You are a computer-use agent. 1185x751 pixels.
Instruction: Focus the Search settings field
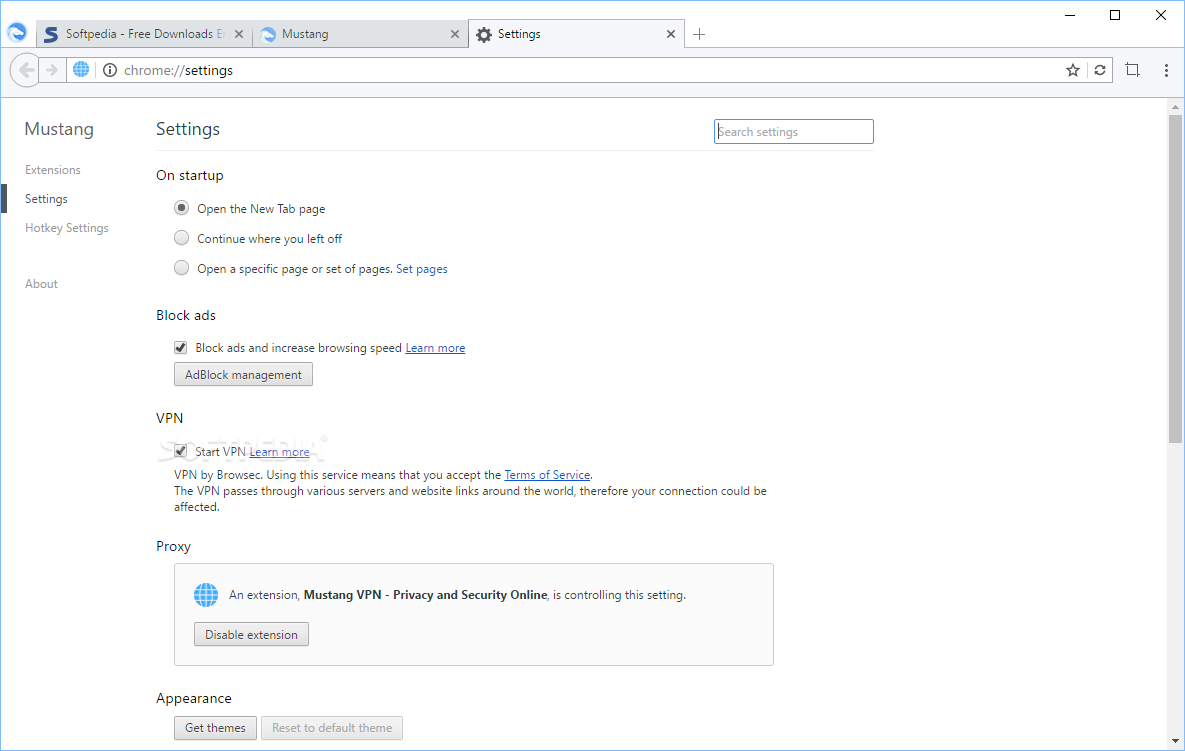(x=794, y=131)
